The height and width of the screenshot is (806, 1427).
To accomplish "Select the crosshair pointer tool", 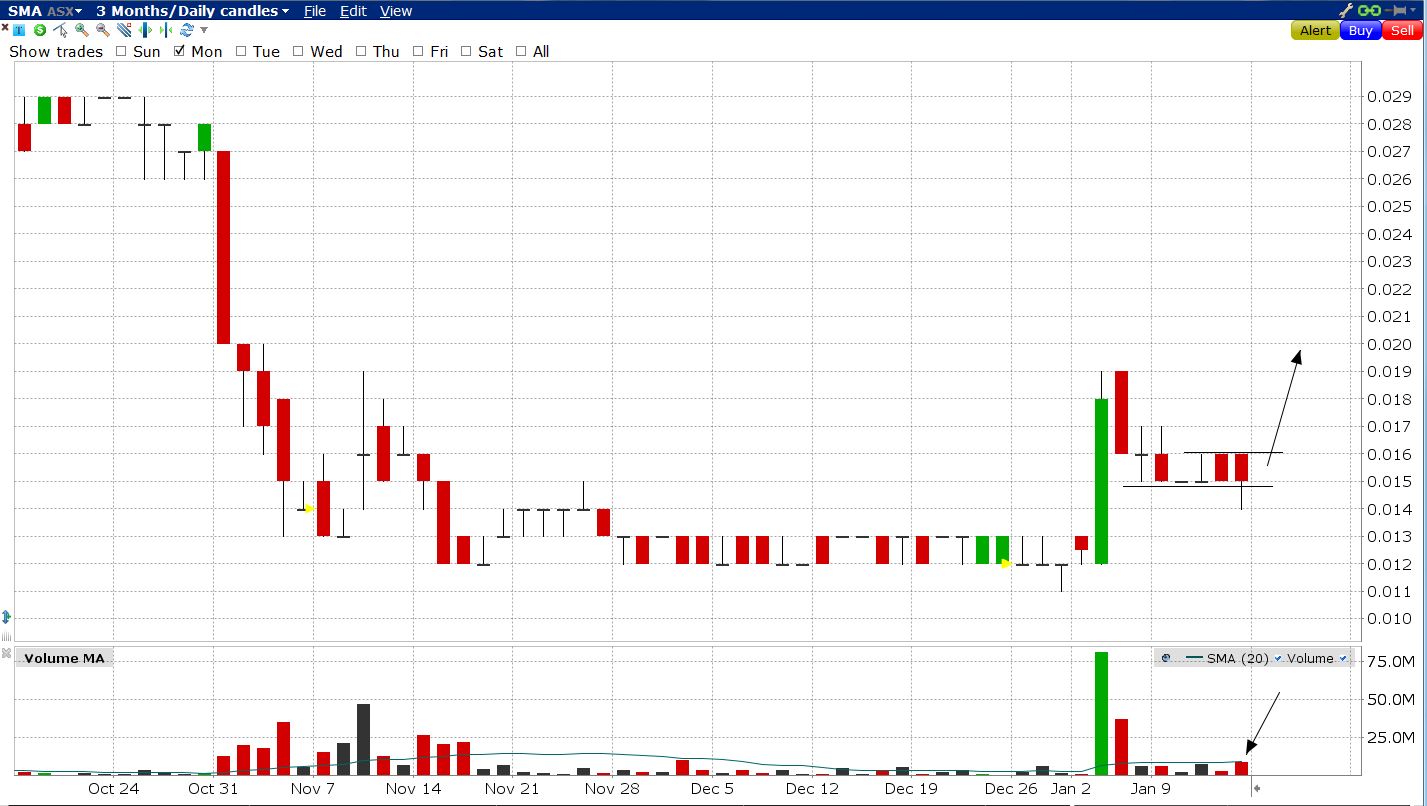I will pyautogui.click(x=60, y=29).
